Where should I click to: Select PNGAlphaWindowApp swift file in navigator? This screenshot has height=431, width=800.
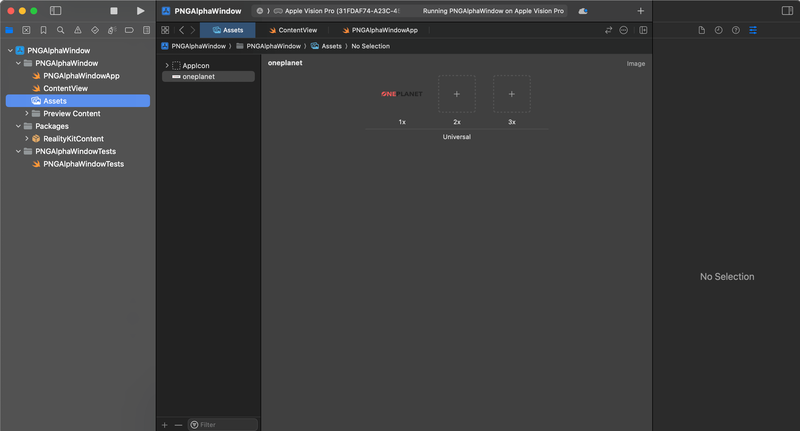point(78,75)
